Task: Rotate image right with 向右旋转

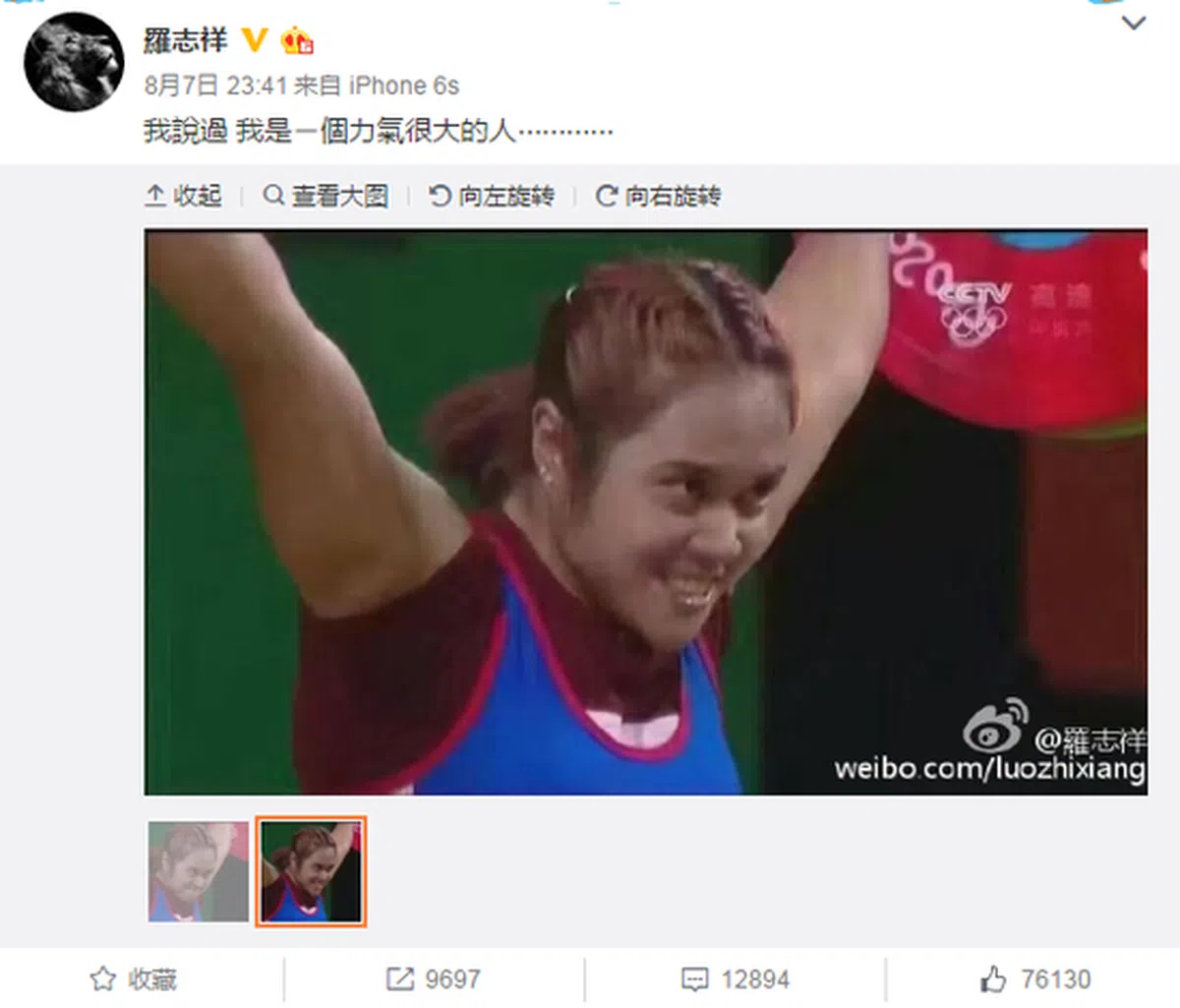Action: tap(659, 196)
